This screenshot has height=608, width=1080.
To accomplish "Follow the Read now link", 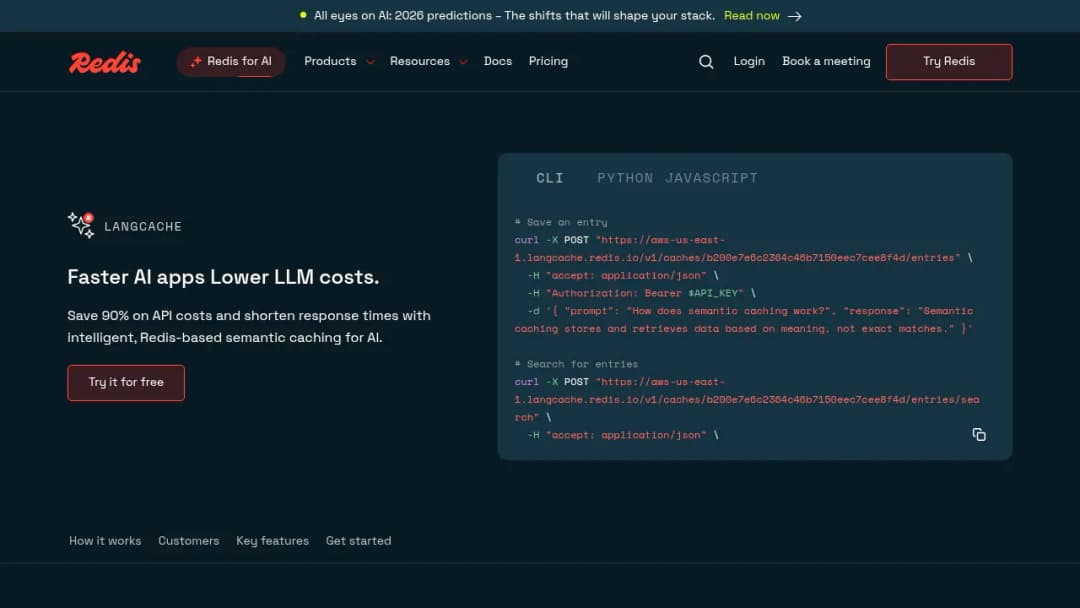I will 751,16.
